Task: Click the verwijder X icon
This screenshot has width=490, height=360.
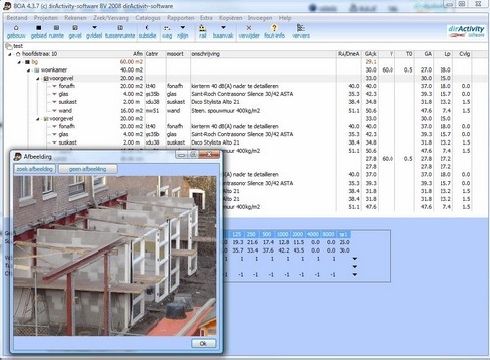Action: 249,28
